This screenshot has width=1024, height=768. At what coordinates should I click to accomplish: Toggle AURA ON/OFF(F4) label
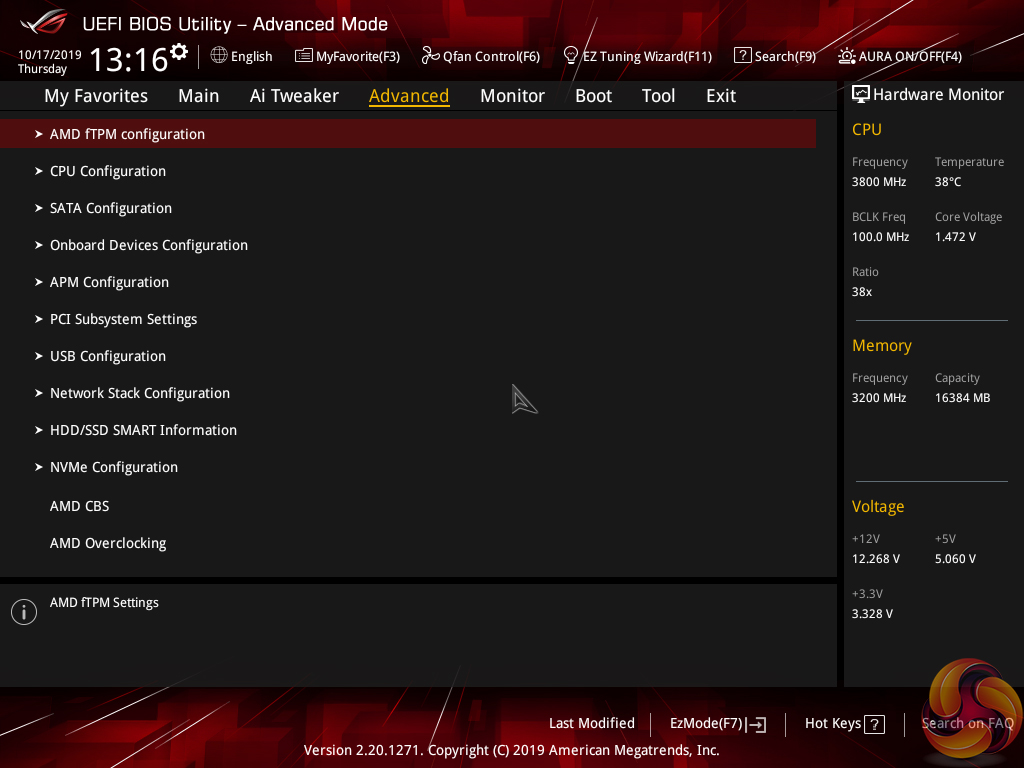point(910,57)
